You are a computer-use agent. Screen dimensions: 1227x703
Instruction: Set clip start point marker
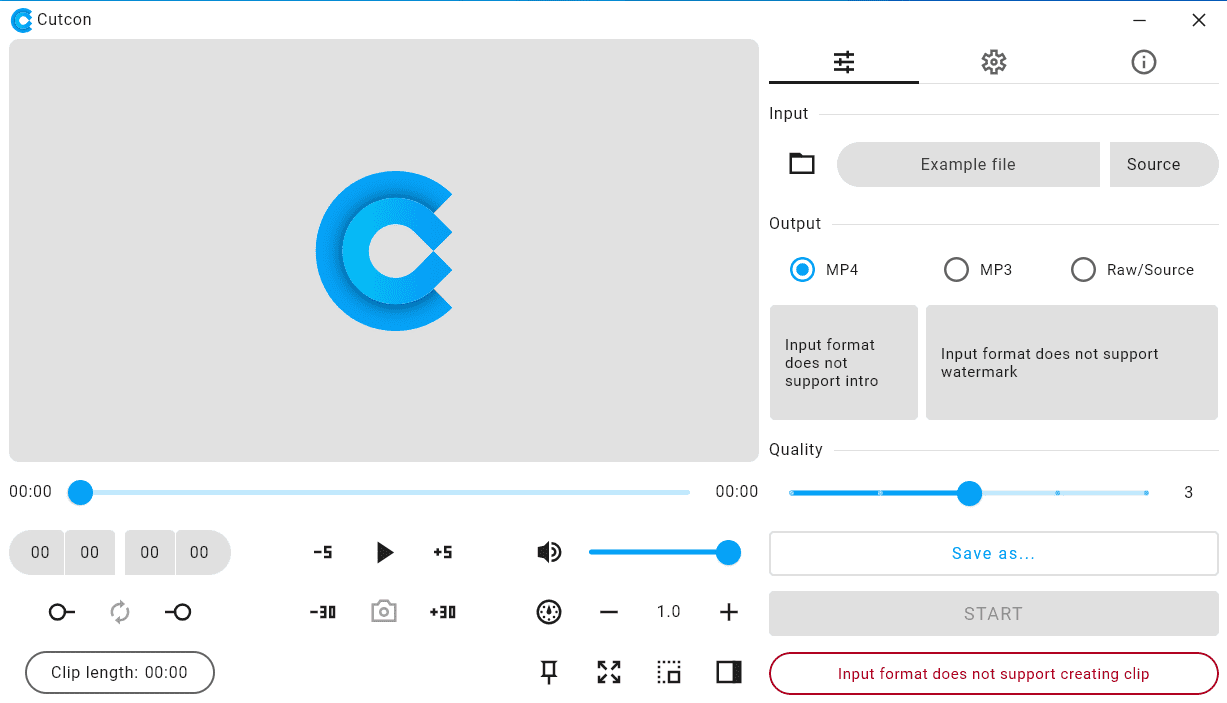tap(62, 612)
